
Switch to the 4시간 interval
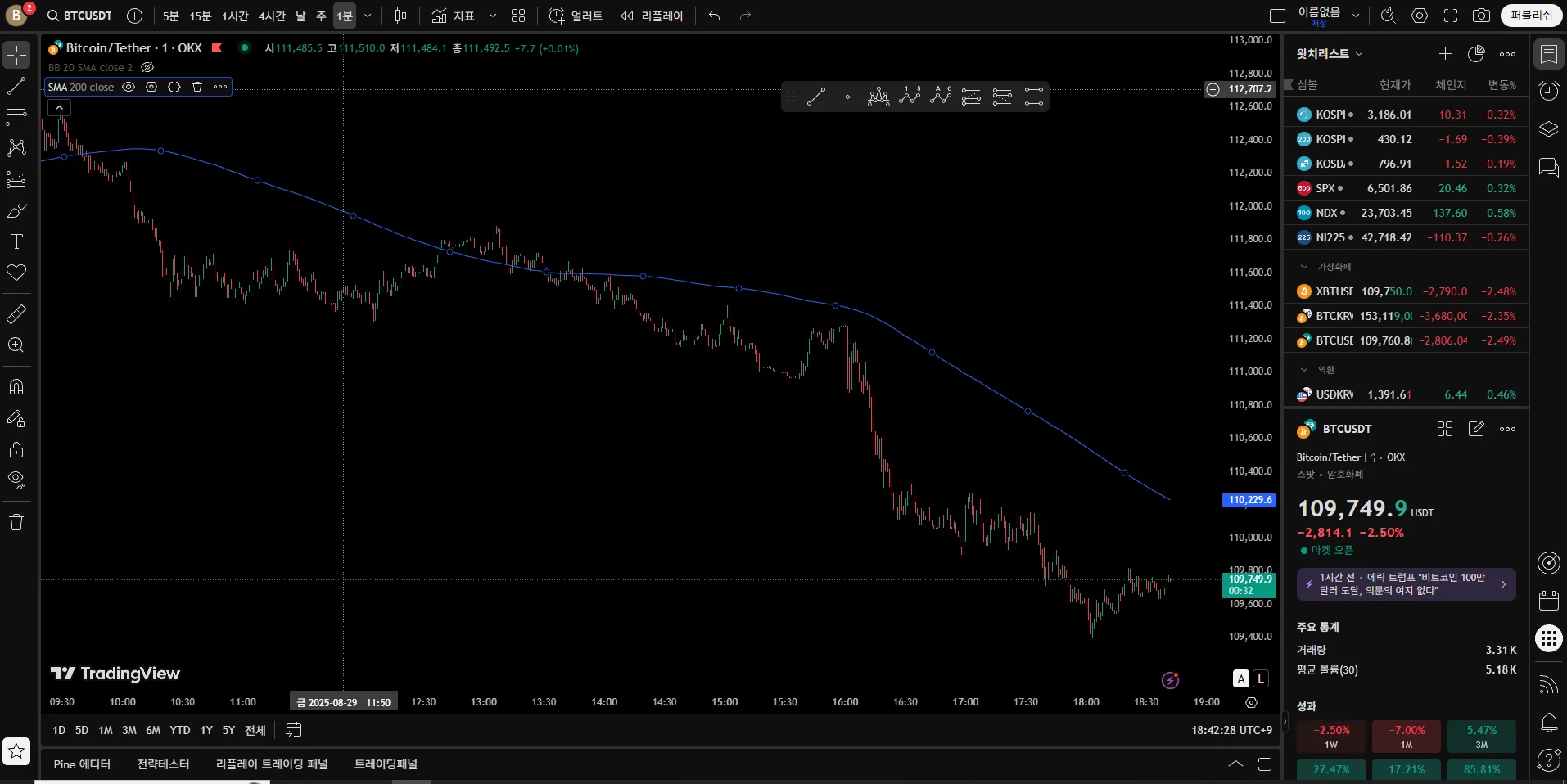point(272,16)
